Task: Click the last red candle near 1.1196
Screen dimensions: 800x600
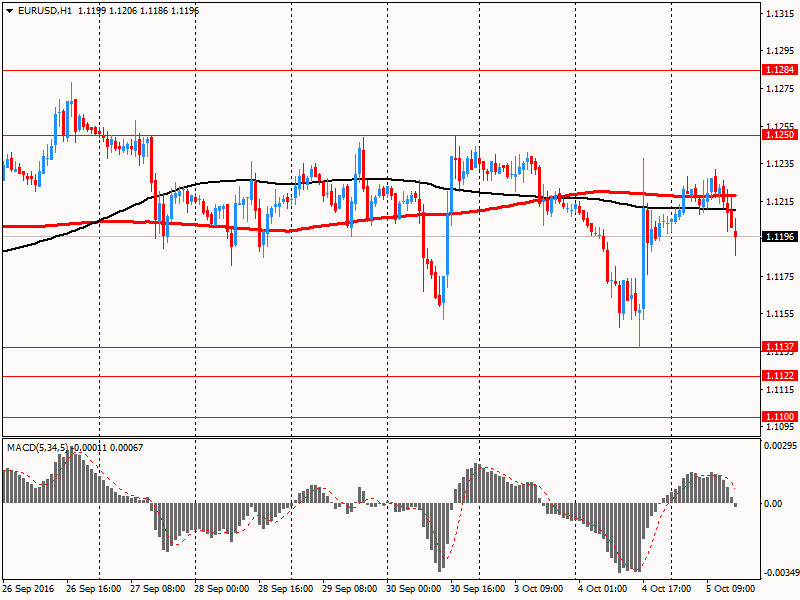Action: pos(736,236)
